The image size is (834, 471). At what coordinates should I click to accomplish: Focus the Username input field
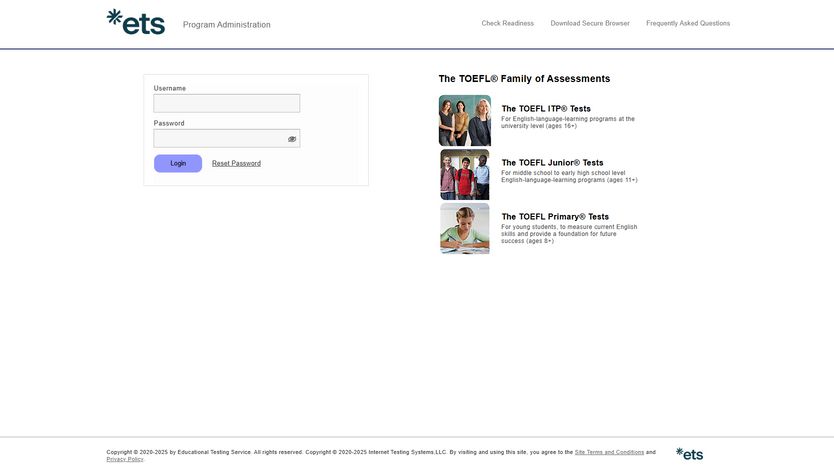[226, 103]
